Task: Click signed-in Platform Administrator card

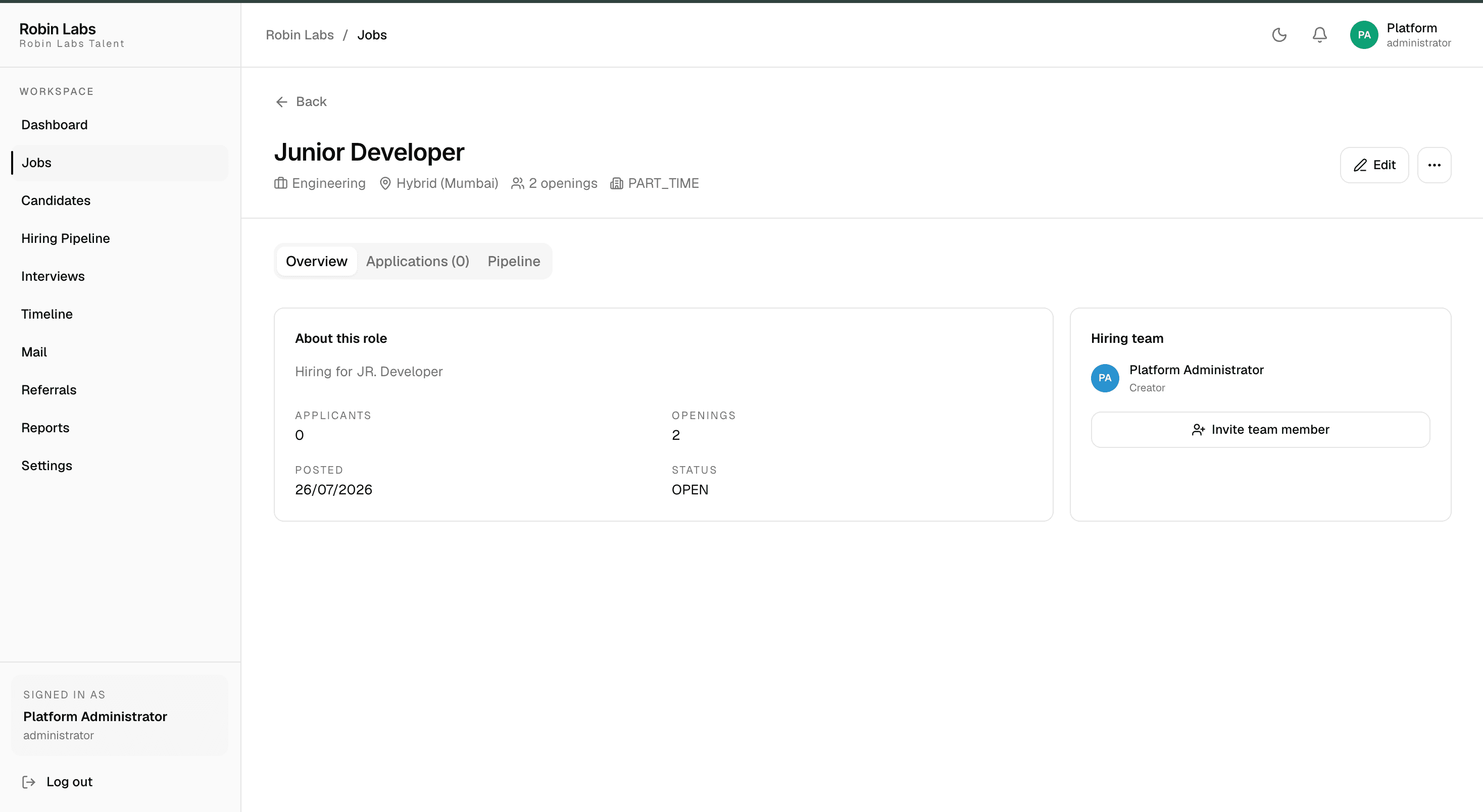Action: [x=119, y=715]
